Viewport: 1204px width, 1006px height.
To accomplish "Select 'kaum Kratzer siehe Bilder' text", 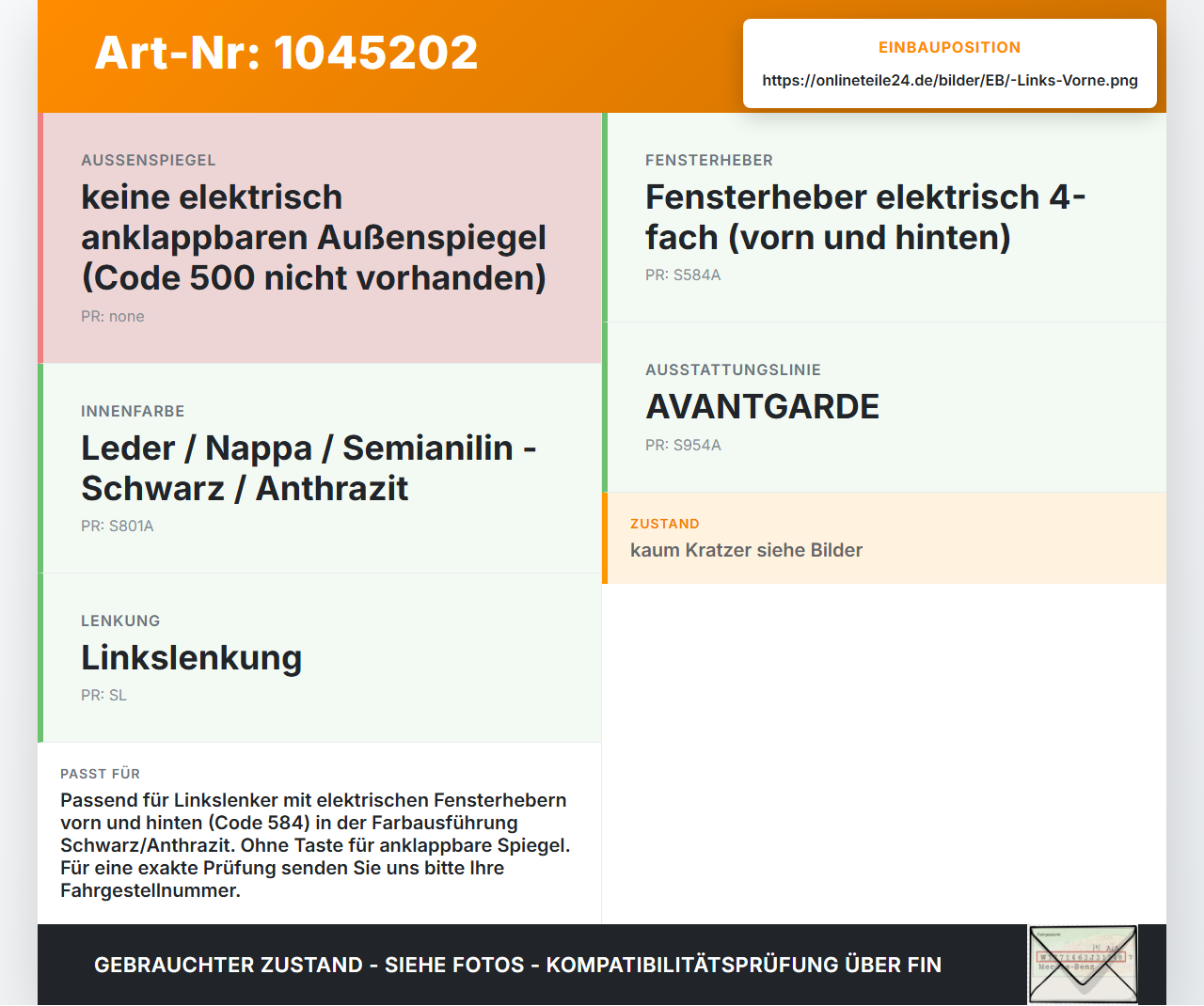I will (746, 550).
